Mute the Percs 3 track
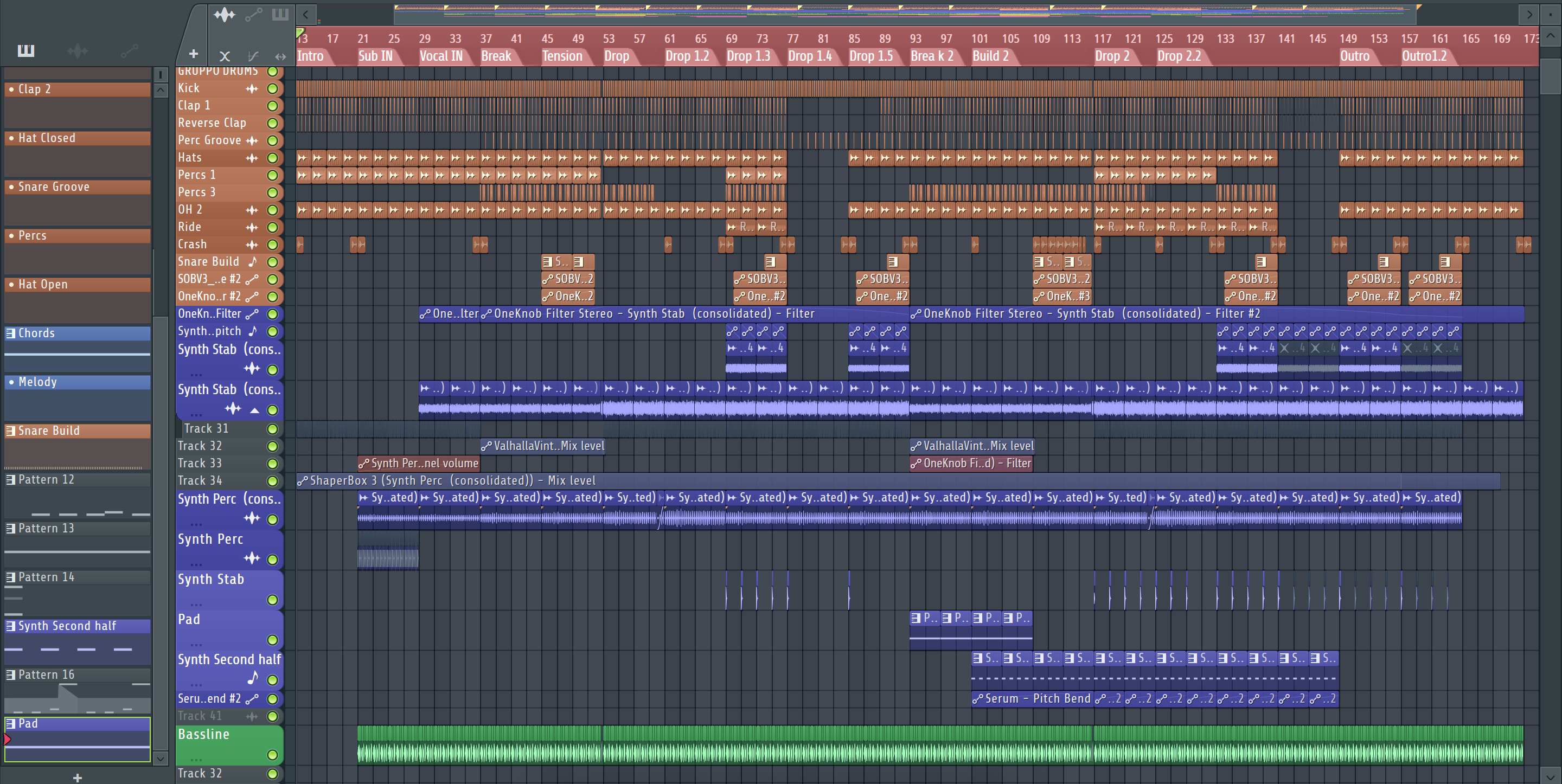This screenshot has width=1562, height=784. click(x=273, y=193)
